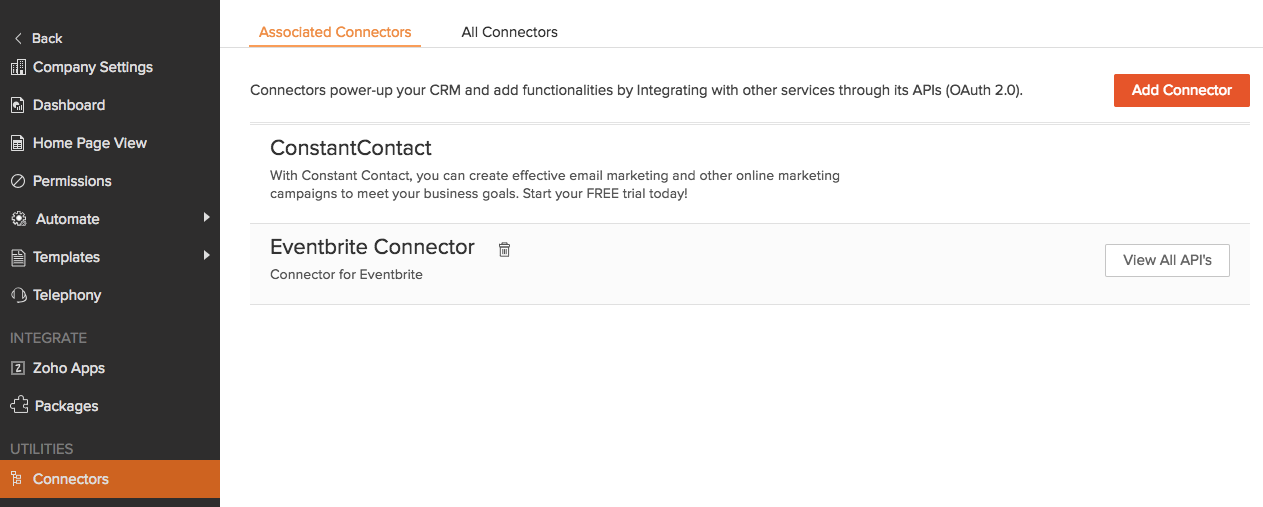Click the Back chevron arrow icon

click(18, 39)
